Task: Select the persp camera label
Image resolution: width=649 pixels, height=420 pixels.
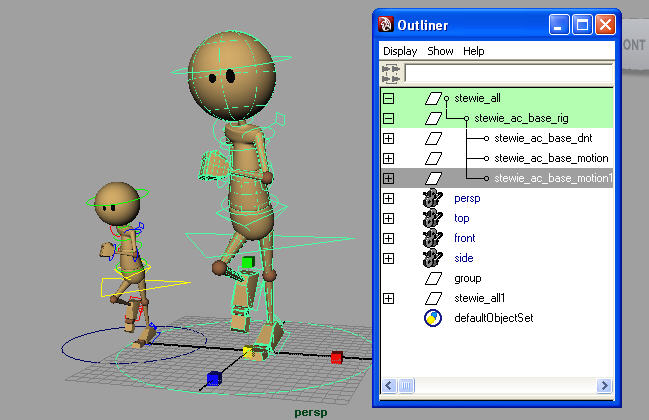Action: (467, 199)
